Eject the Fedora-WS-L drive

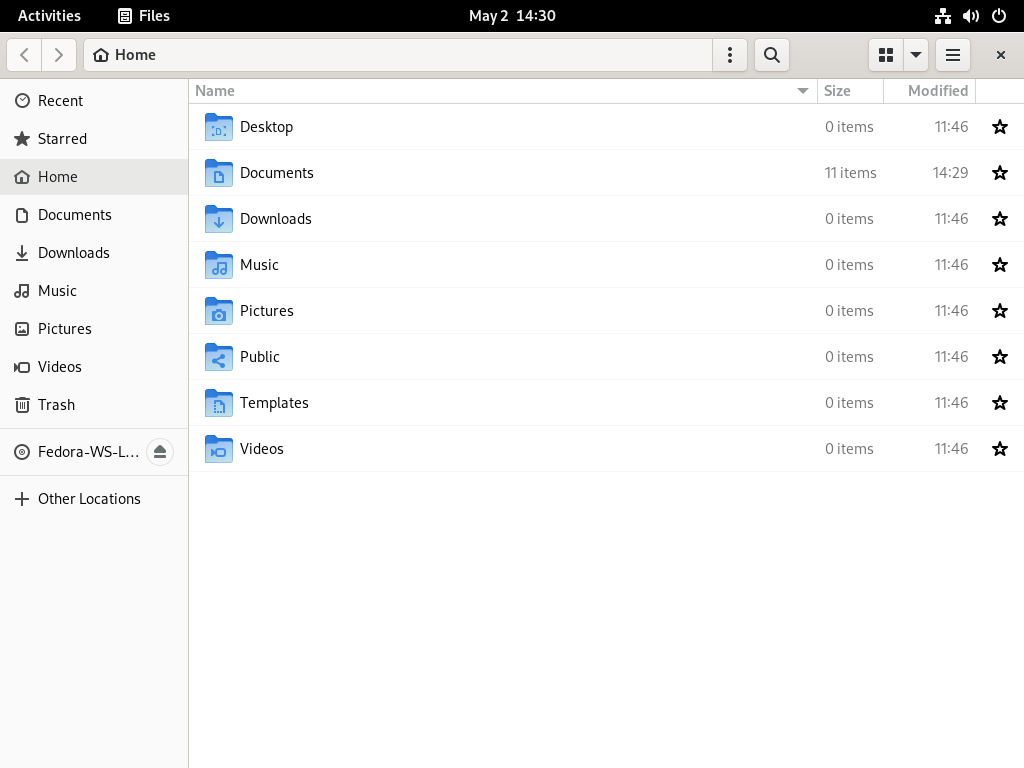[160, 452]
